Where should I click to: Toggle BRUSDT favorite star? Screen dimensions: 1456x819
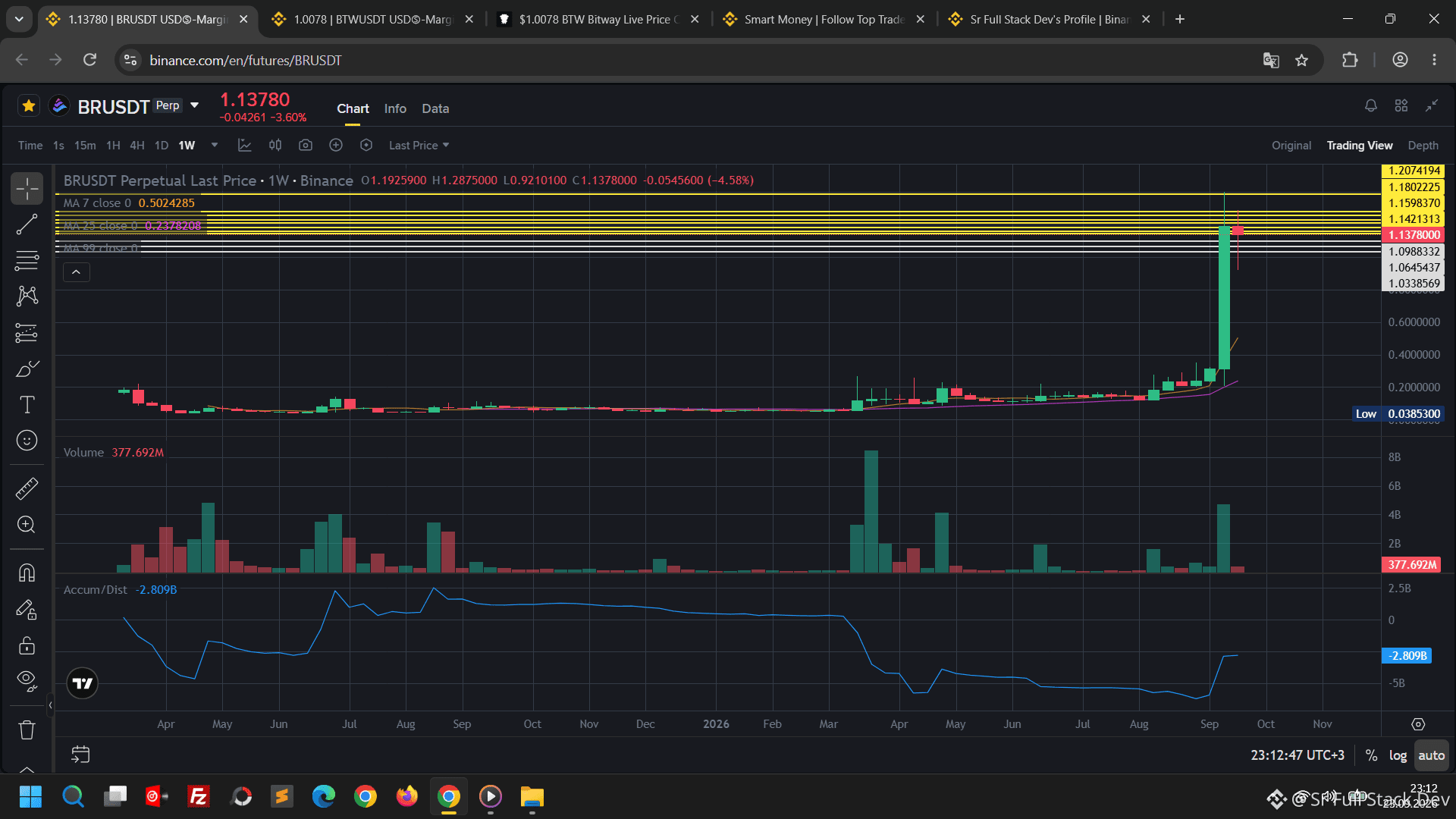(x=29, y=105)
